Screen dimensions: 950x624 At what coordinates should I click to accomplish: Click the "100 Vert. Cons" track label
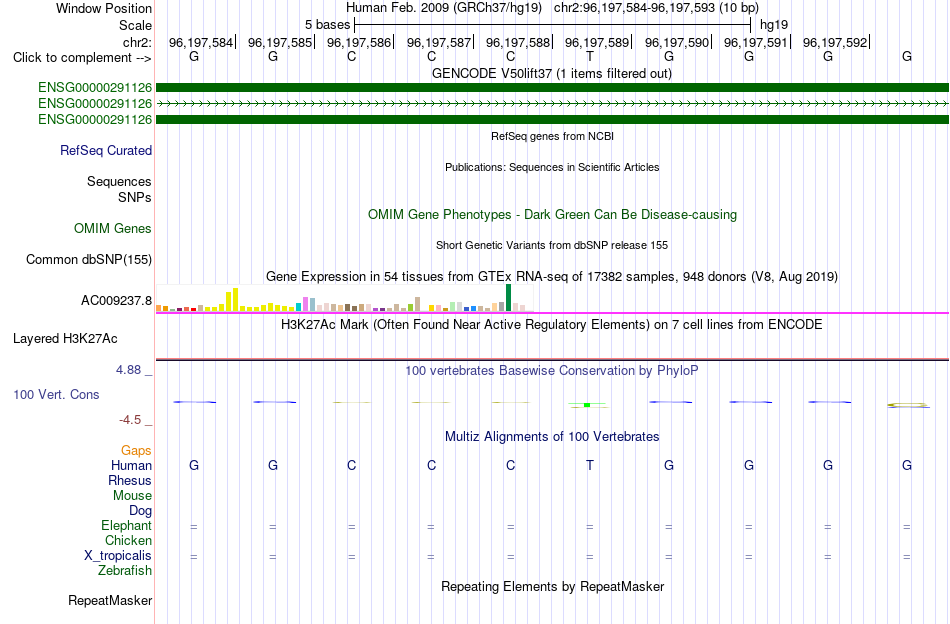(x=56, y=394)
